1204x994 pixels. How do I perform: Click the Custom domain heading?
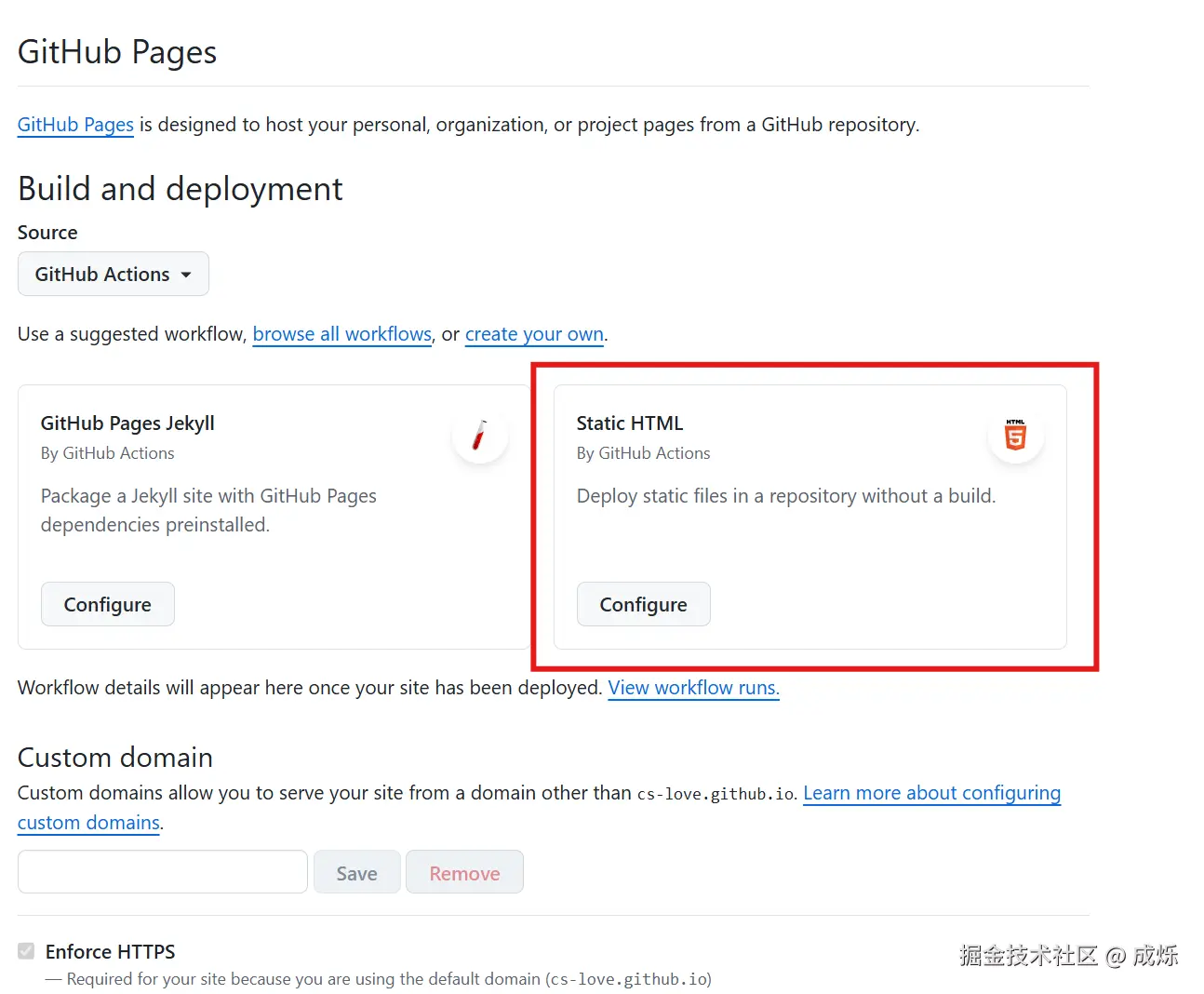(115, 758)
